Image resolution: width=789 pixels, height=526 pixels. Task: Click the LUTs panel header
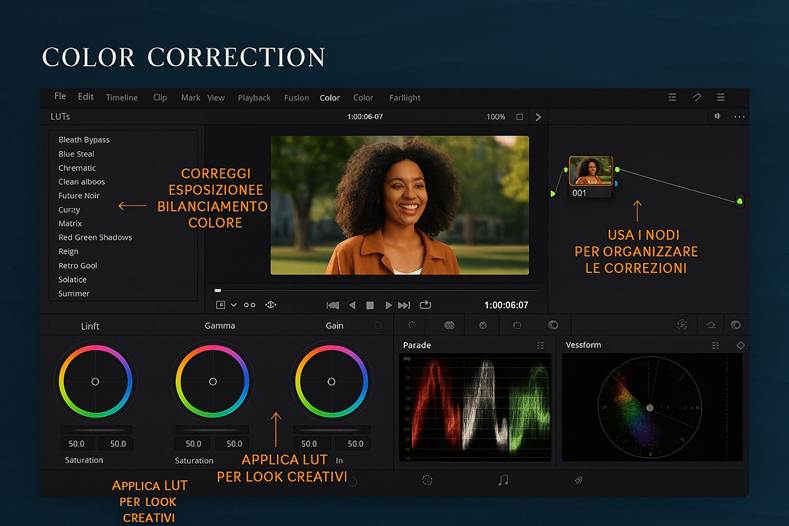tap(60, 117)
